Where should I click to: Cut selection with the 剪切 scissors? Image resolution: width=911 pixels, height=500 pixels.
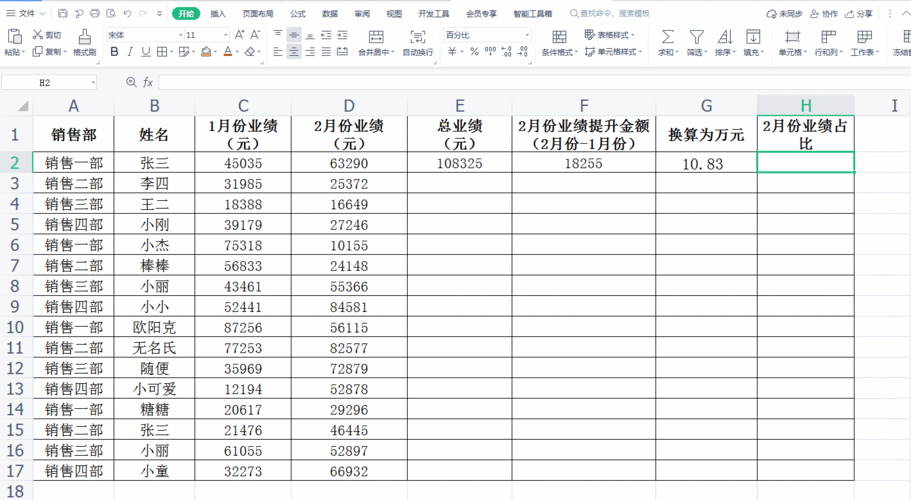[46, 35]
